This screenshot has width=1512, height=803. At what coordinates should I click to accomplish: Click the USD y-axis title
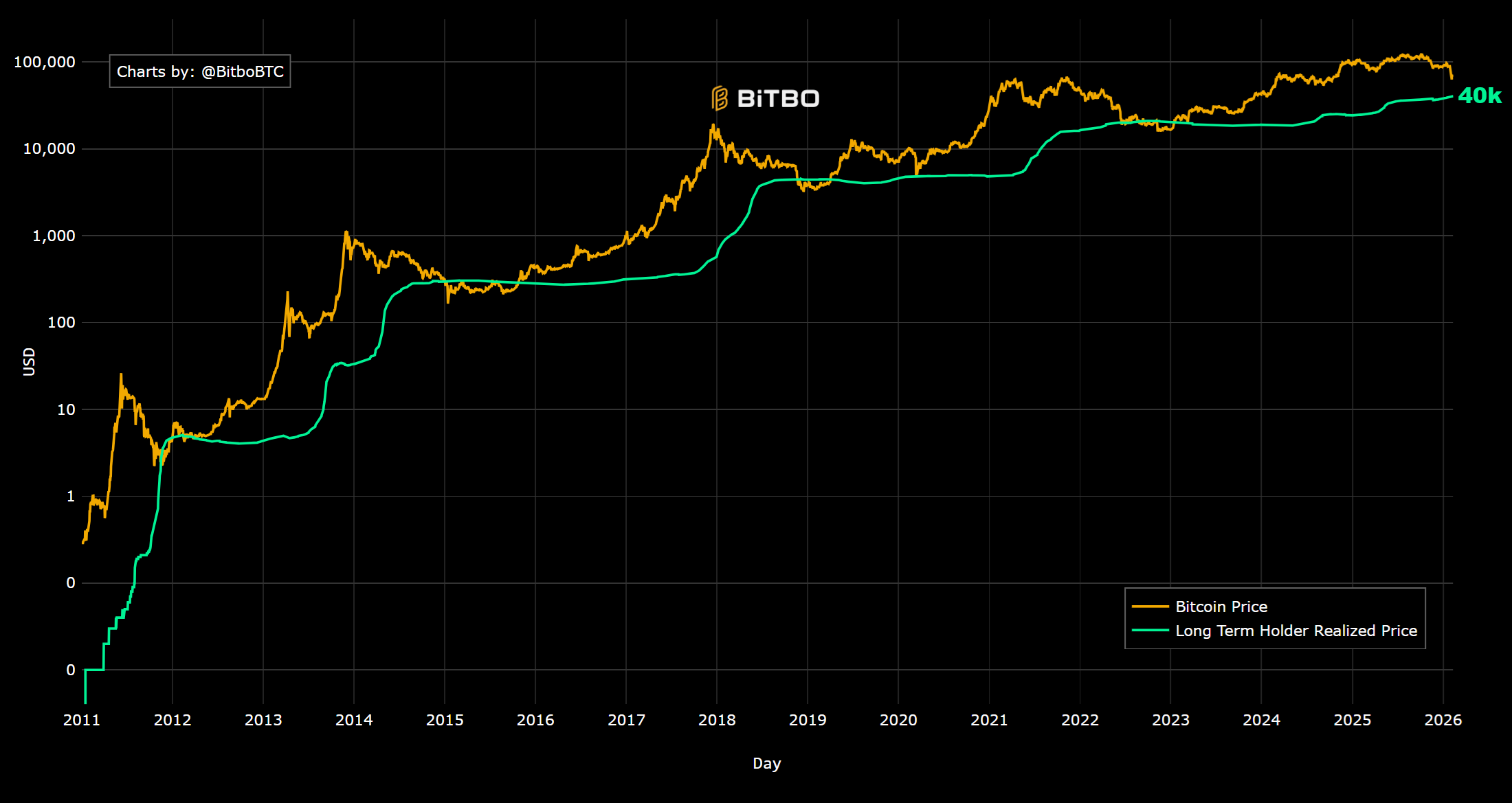[29, 361]
